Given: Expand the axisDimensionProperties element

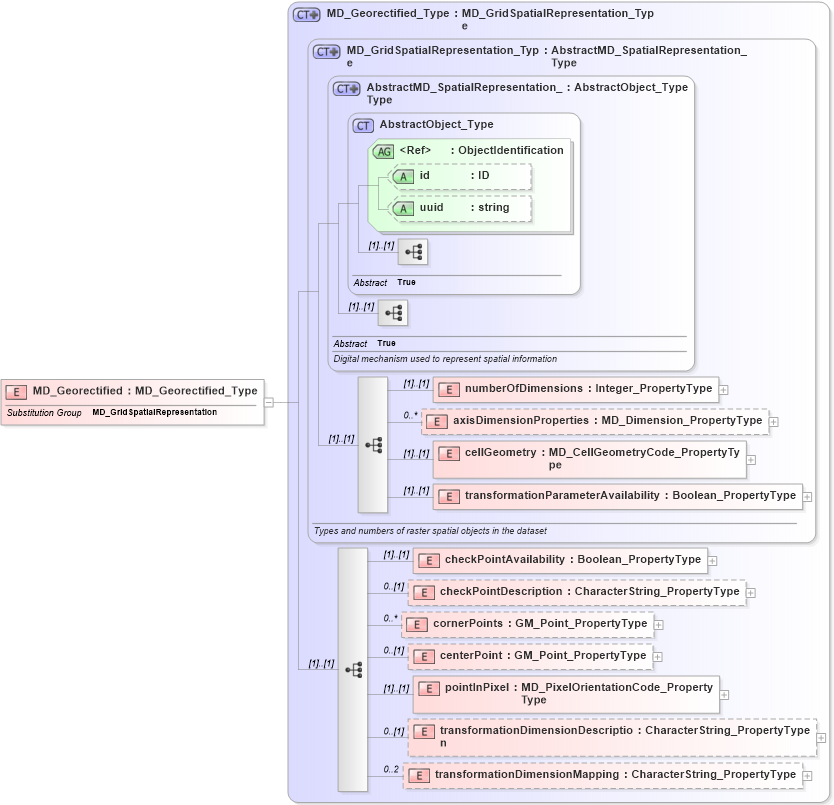Looking at the screenshot, I should point(773,421).
